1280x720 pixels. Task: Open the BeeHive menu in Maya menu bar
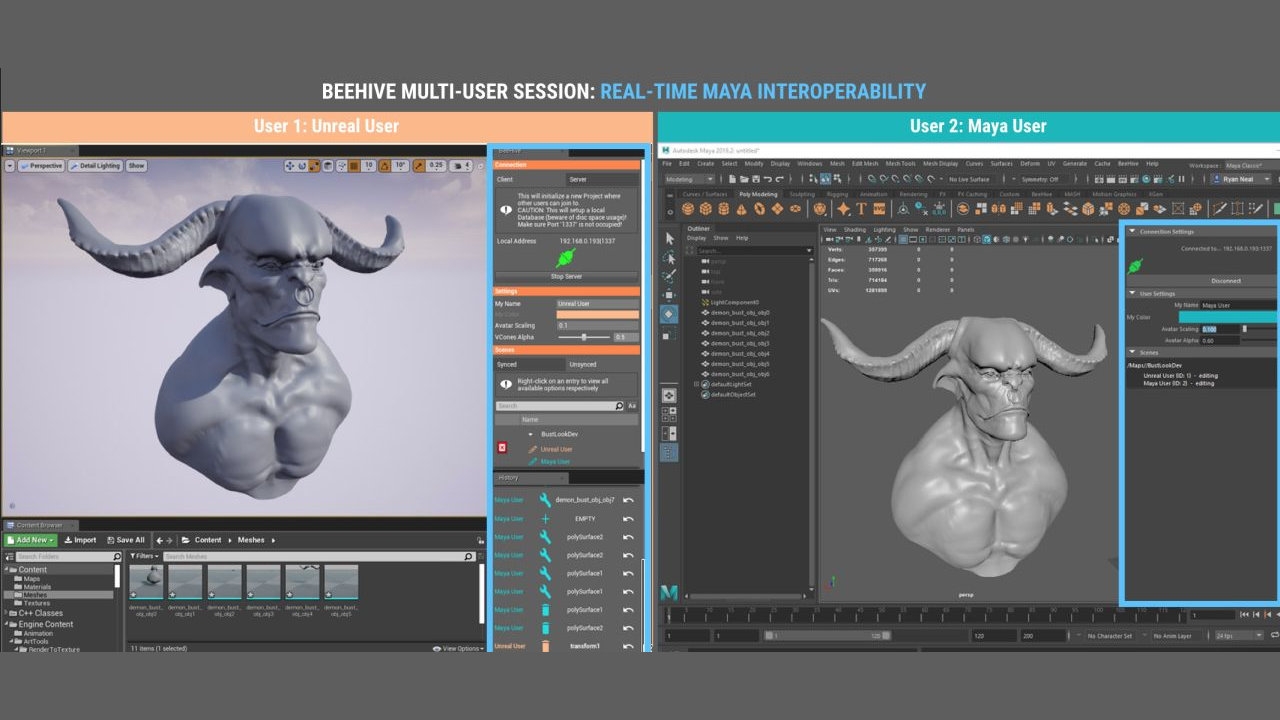click(x=1128, y=164)
